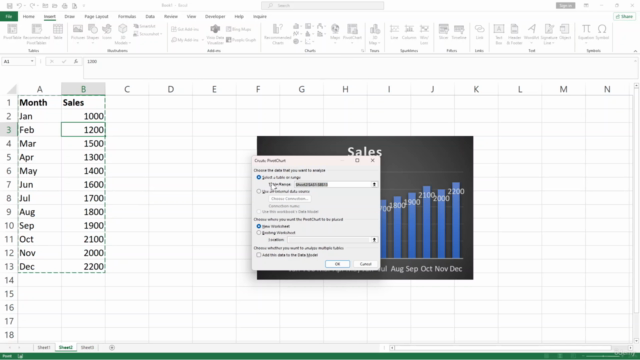This screenshot has width=640, height=360.
Task: Insert a PivotTable from the ribbon
Action: (12, 31)
